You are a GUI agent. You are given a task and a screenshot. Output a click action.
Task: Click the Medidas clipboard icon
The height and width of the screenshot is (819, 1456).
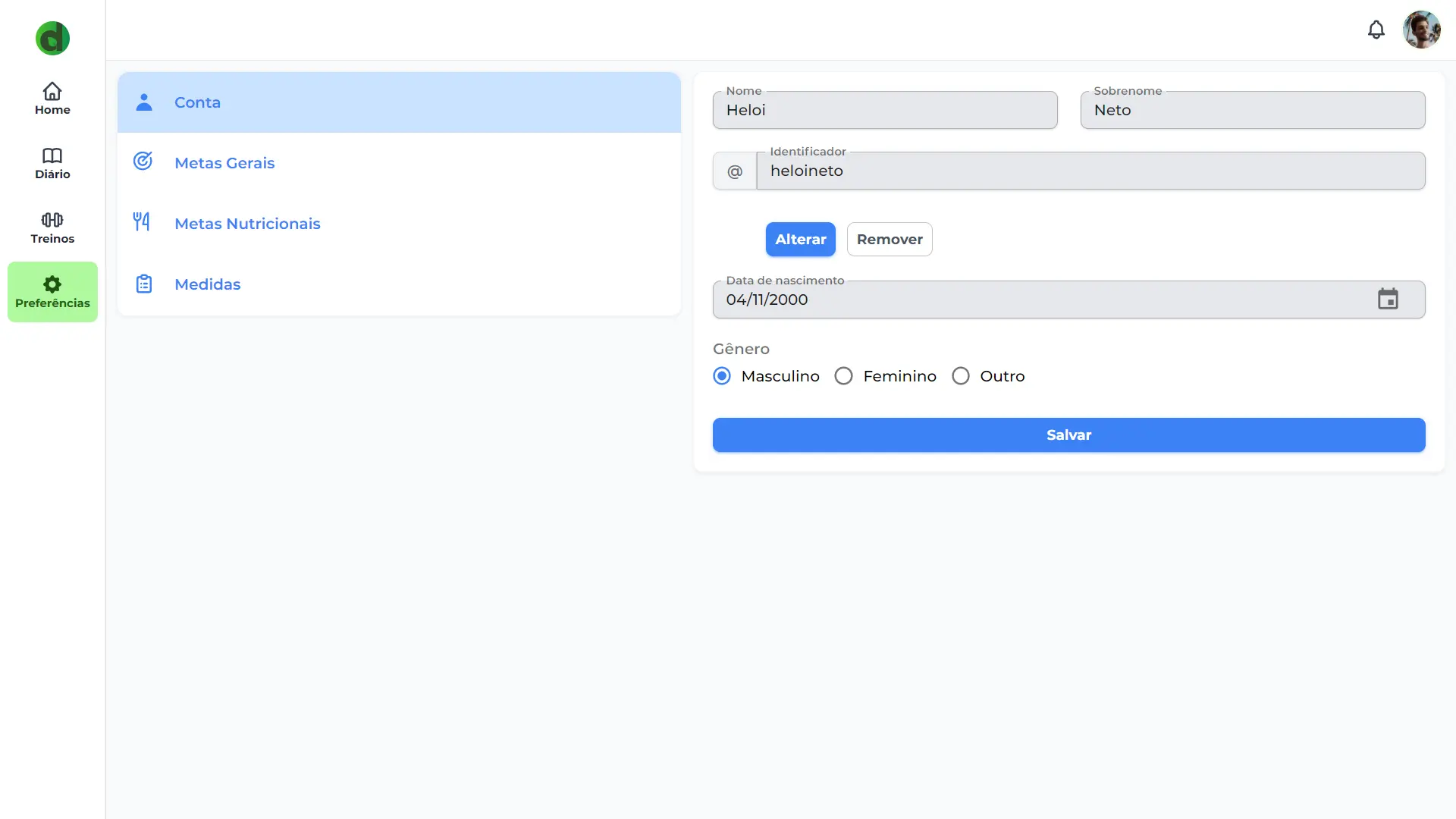click(x=143, y=284)
